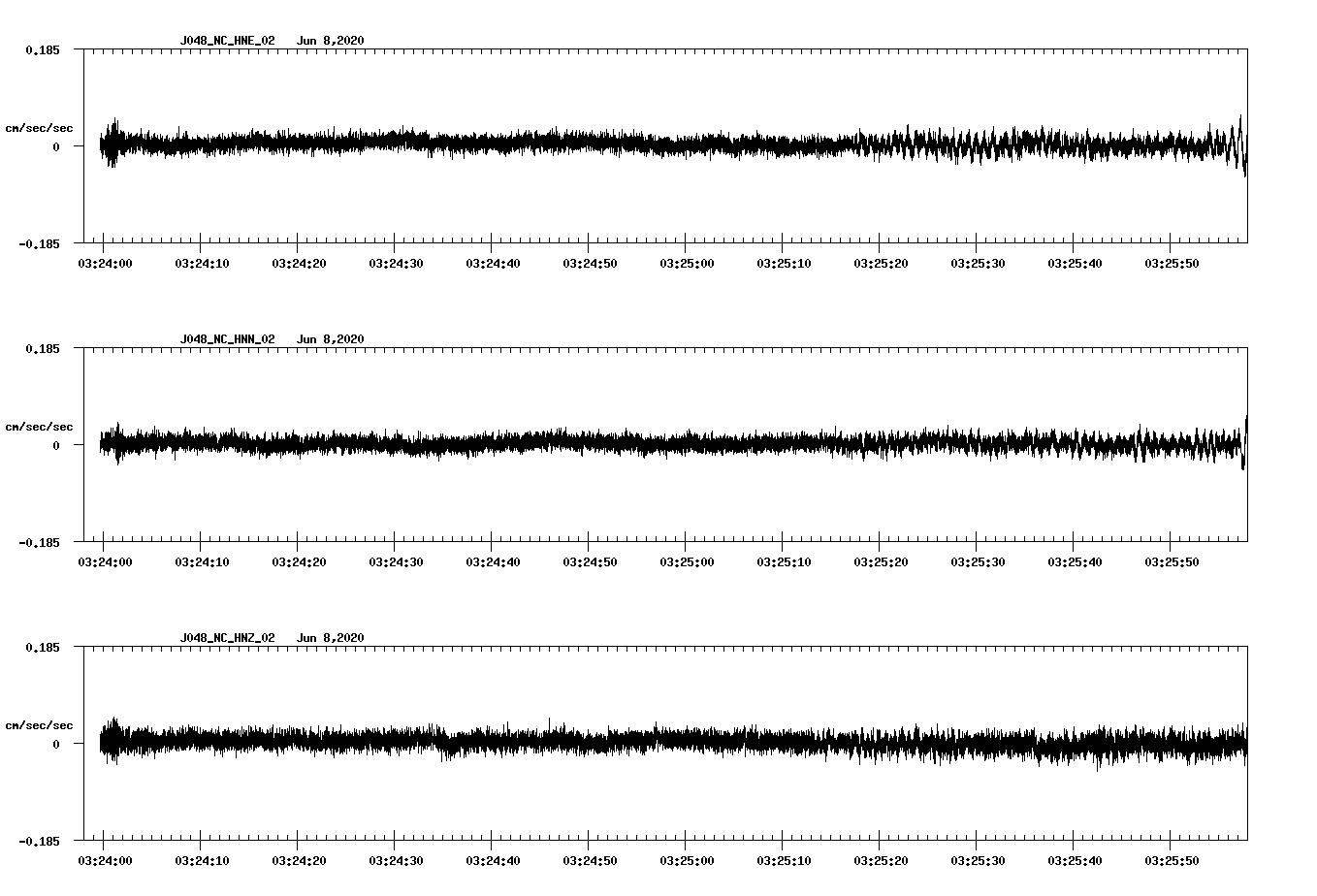The height and width of the screenshot is (896, 1317).
Task: Click 03:24:20 time label under HNE plot
Action: click(x=298, y=263)
